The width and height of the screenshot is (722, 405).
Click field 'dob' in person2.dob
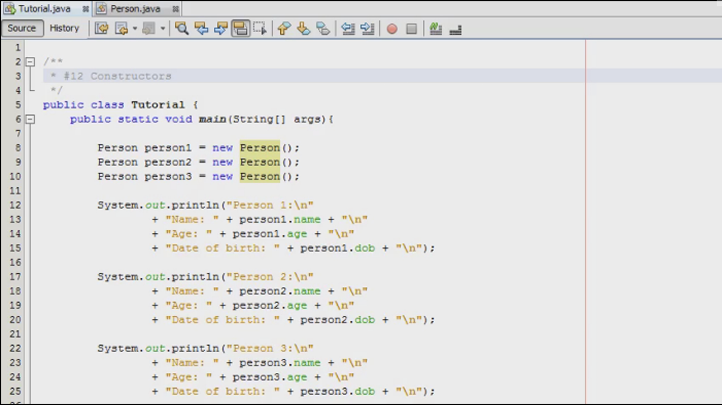pos(365,319)
